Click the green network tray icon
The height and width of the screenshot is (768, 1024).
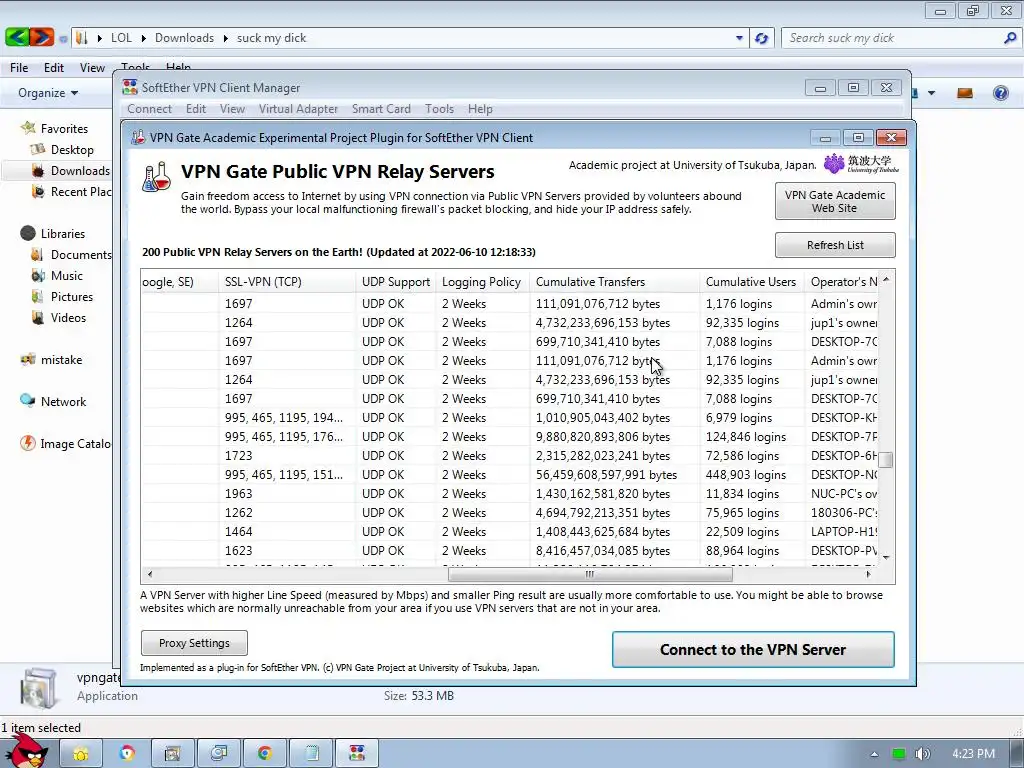click(899, 754)
